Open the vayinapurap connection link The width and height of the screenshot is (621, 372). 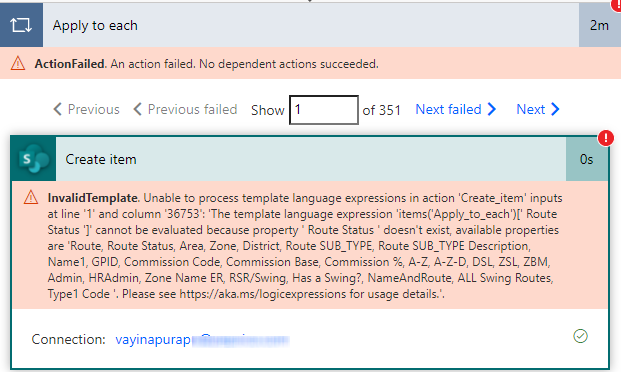(x=202, y=340)
